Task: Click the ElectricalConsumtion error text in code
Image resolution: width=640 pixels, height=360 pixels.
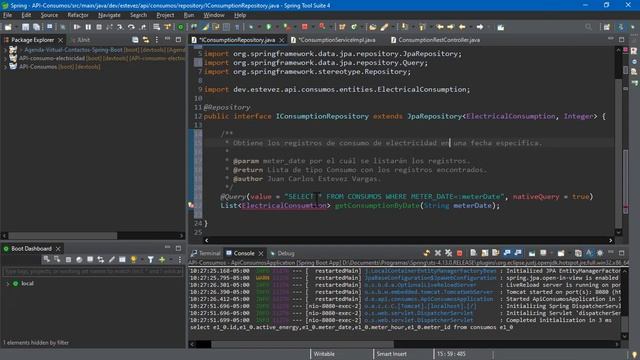Action: (x=284, y=205)
